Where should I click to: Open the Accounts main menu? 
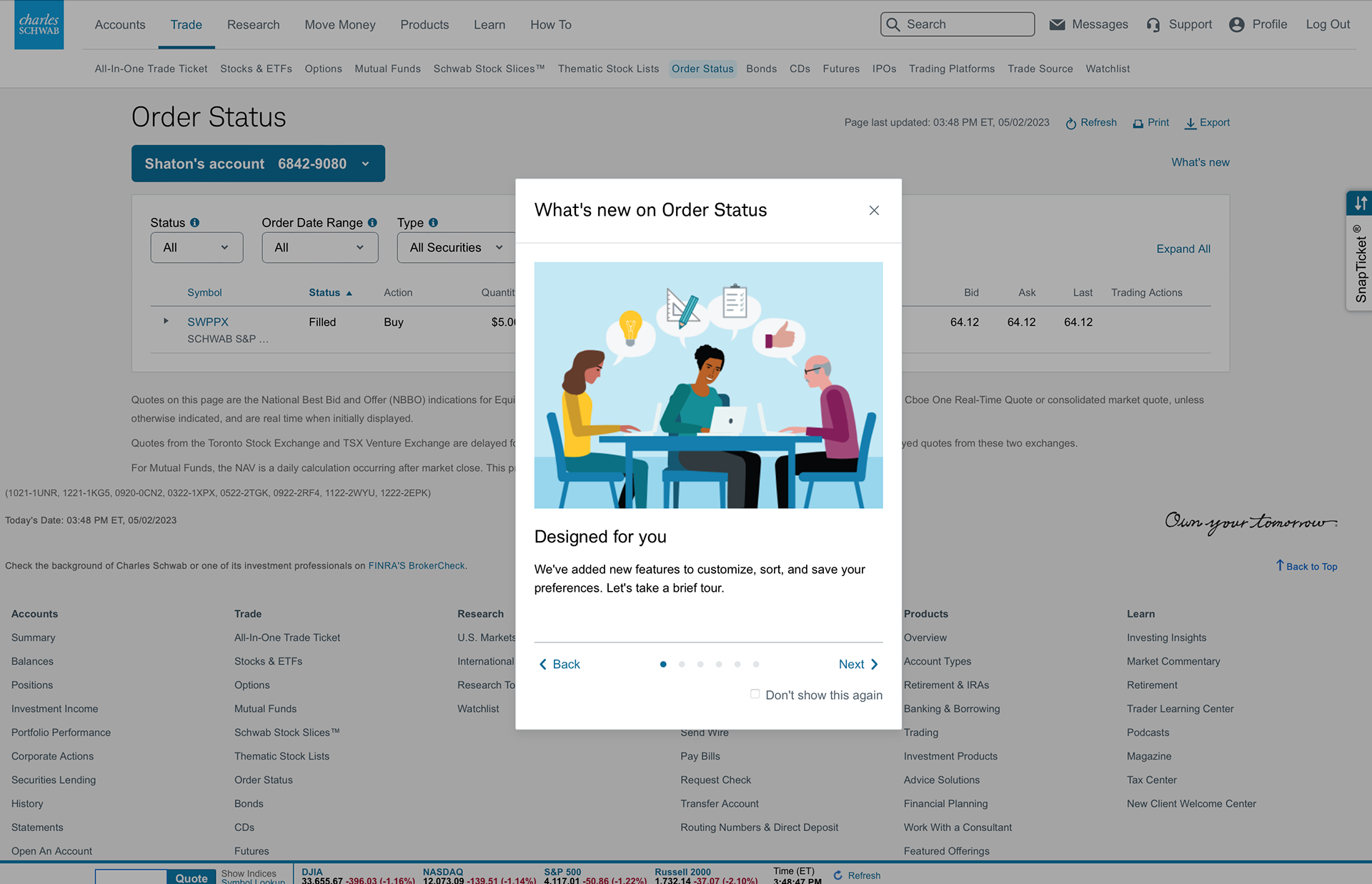pos(120,25)
